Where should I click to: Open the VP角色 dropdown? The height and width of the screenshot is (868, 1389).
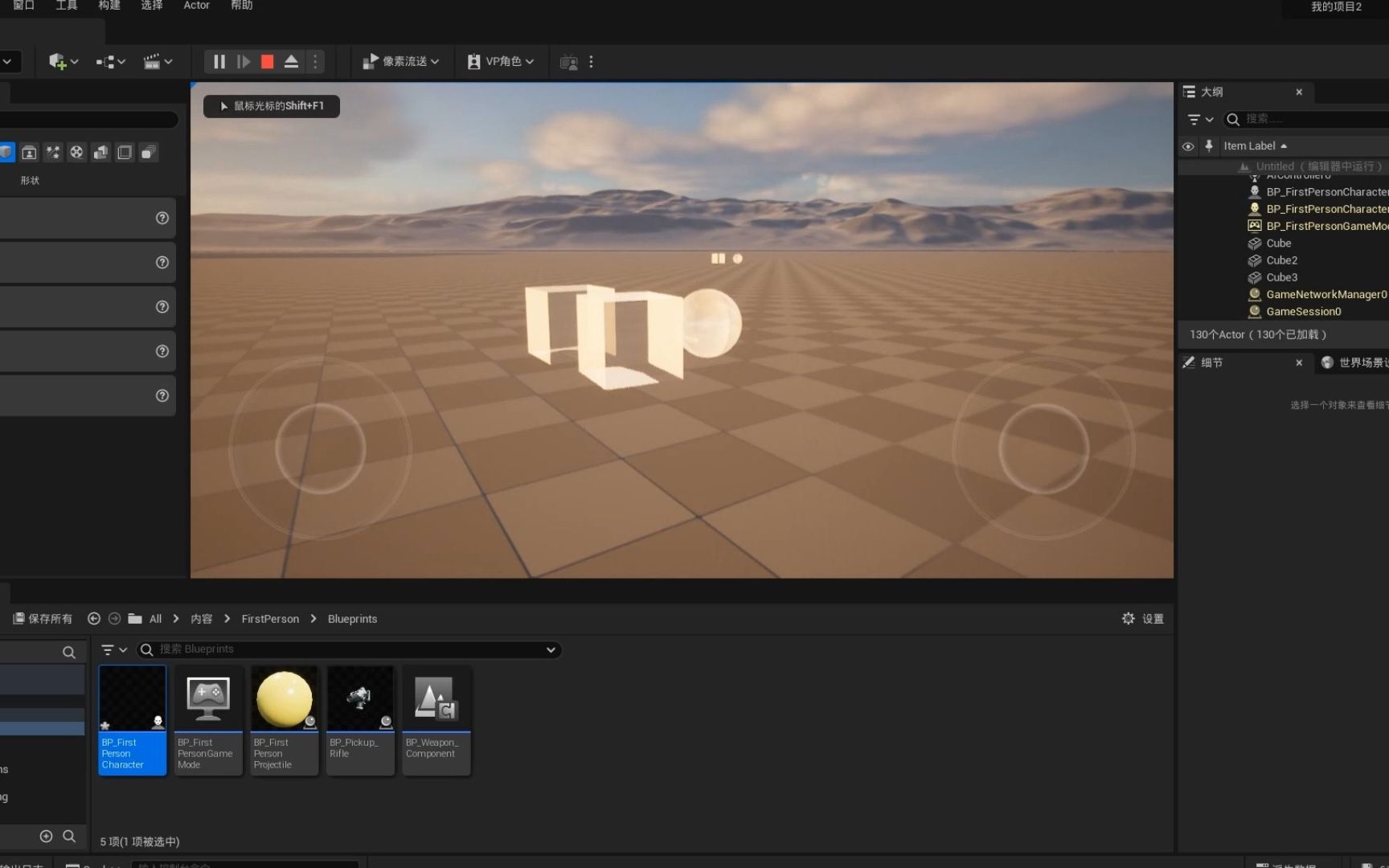(500, 62)
